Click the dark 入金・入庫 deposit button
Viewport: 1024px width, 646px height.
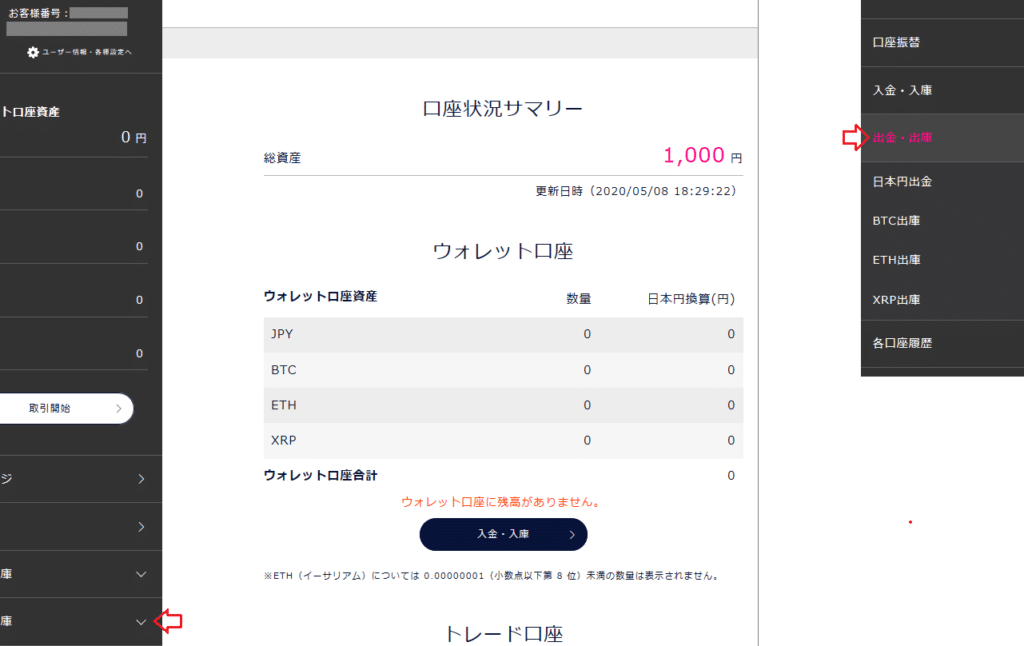[x=503, y=534]
